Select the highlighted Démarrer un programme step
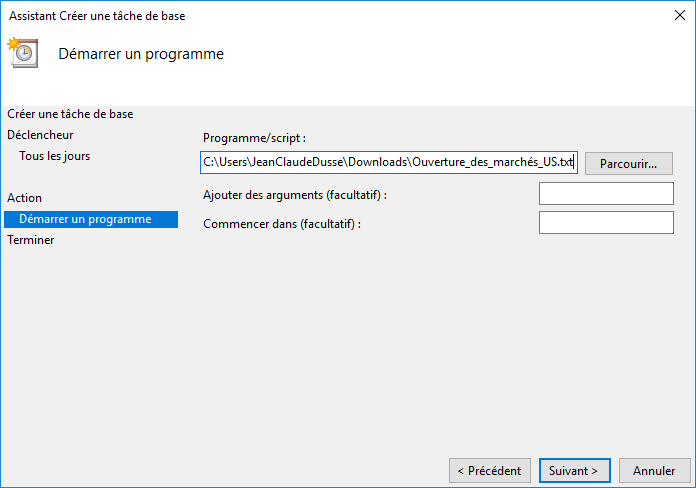This screenshot has height=488, width=696. (x=86, y=219)
